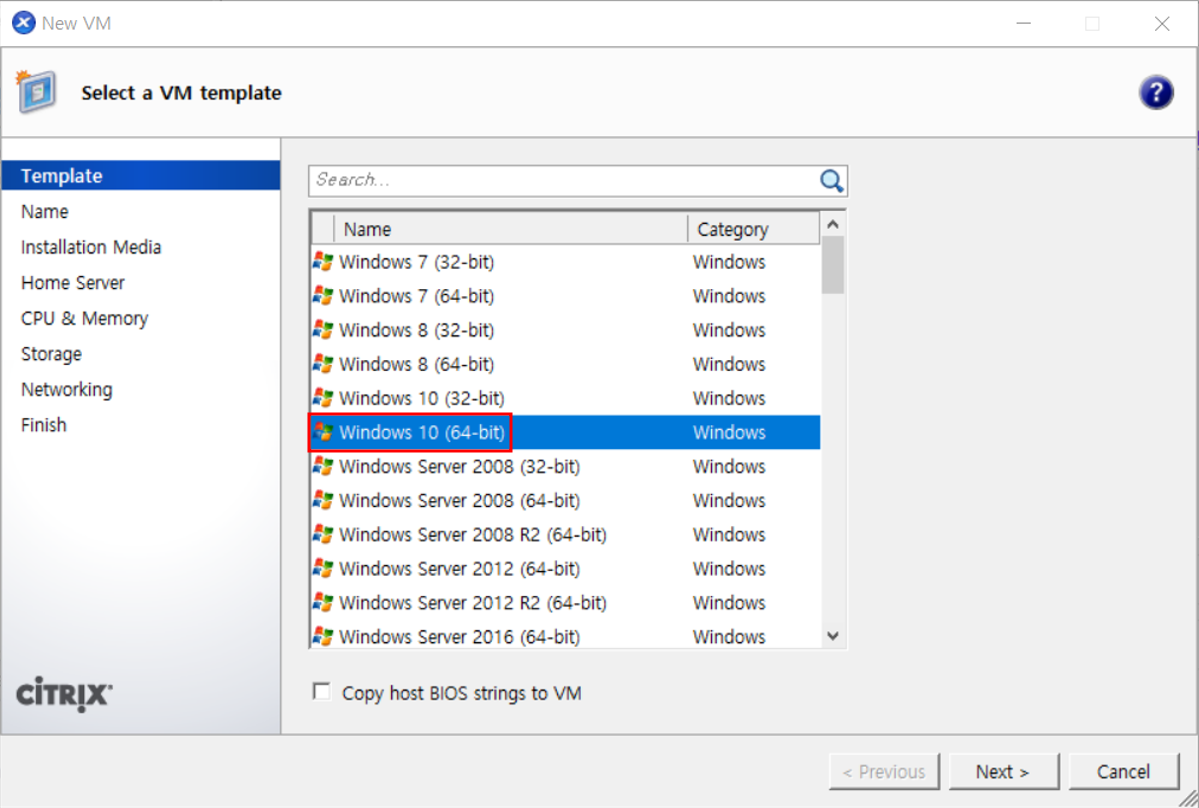Select Windows 7 (64-bit) template name
The width and height of the screenshot is (1199, 808).
point(417,296)
